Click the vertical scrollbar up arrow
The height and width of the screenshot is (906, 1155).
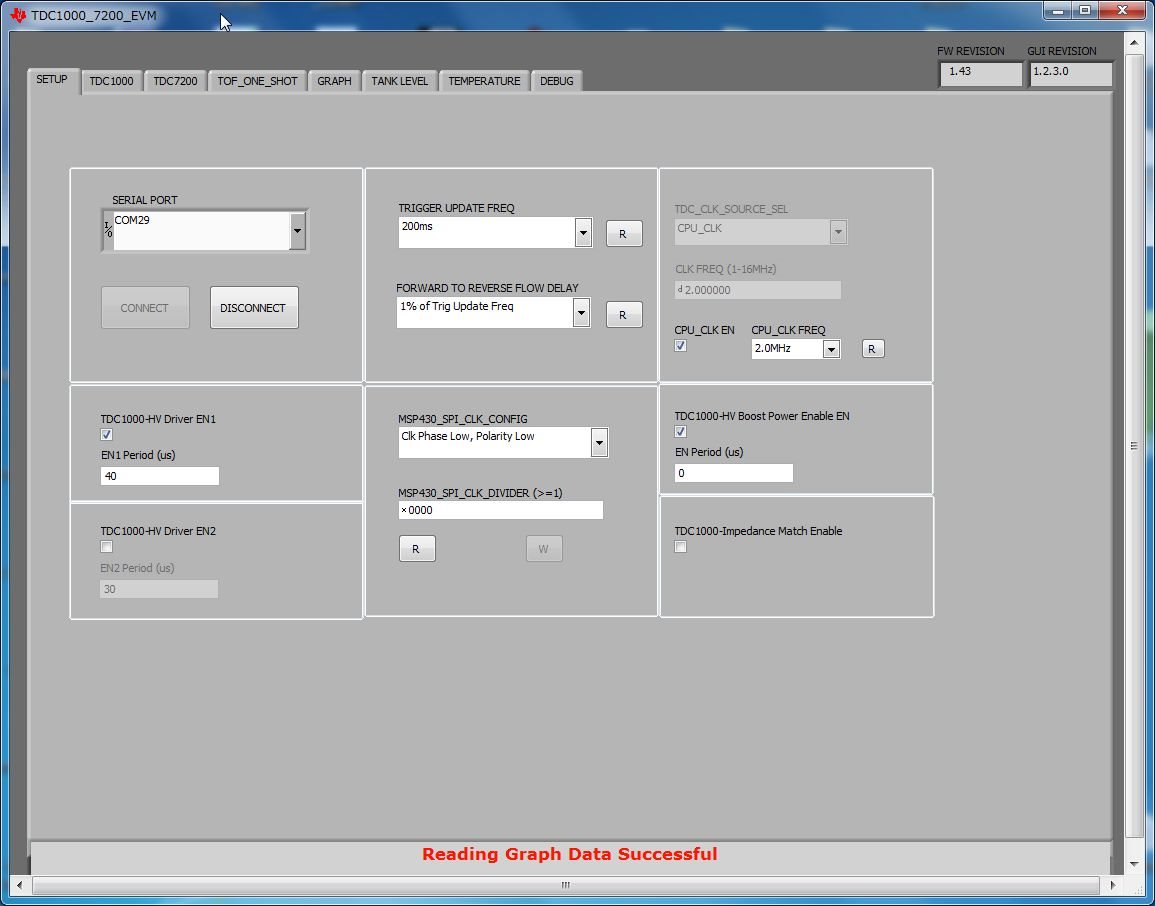point(1134,43)
